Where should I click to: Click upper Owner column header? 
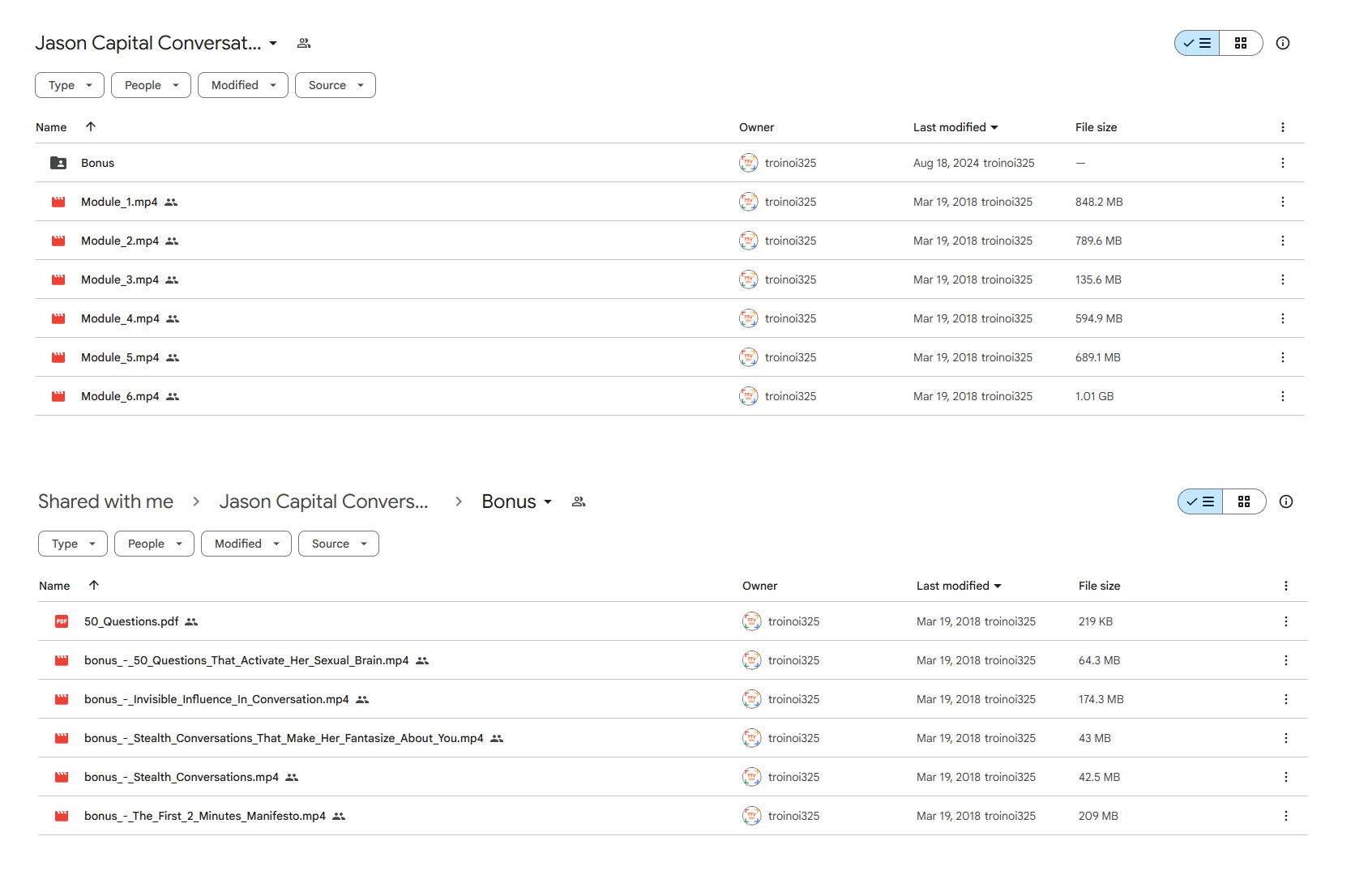point(756,127)
